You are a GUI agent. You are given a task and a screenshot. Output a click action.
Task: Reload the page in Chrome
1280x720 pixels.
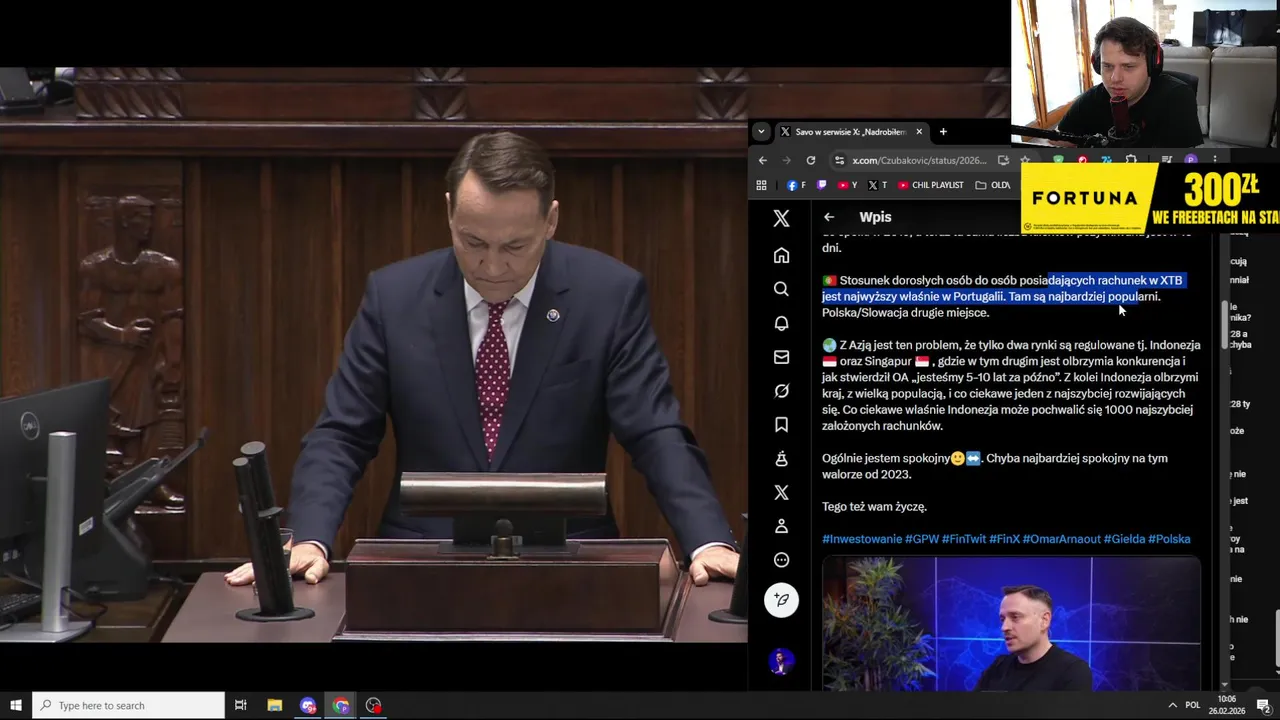[x=810, y=160]
